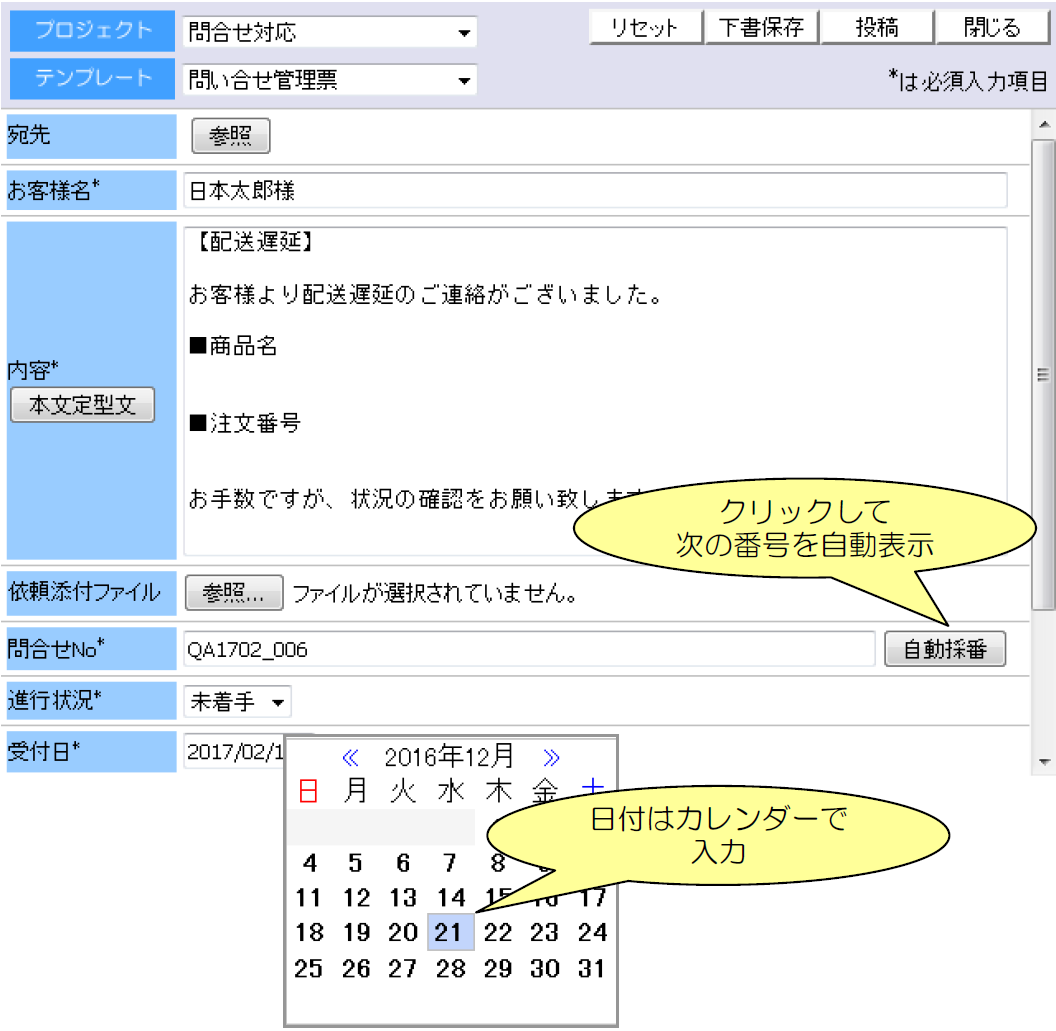The width and height of the screenshot is (1056, 1031).
Task: Select day 19 in the calendar
Action: coord(356,933)
